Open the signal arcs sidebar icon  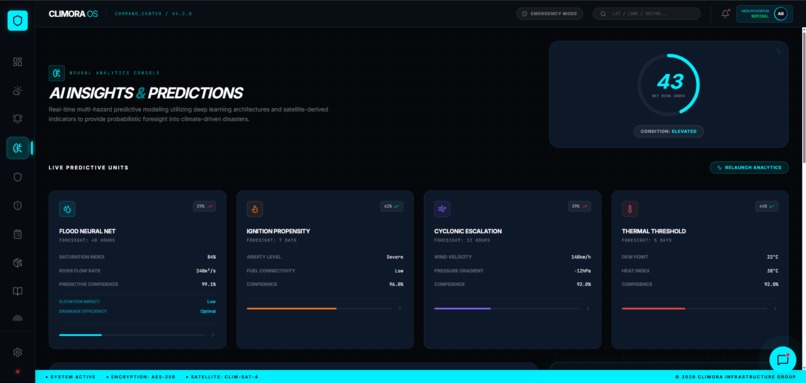pyautogui.click(x=17, y=318)
